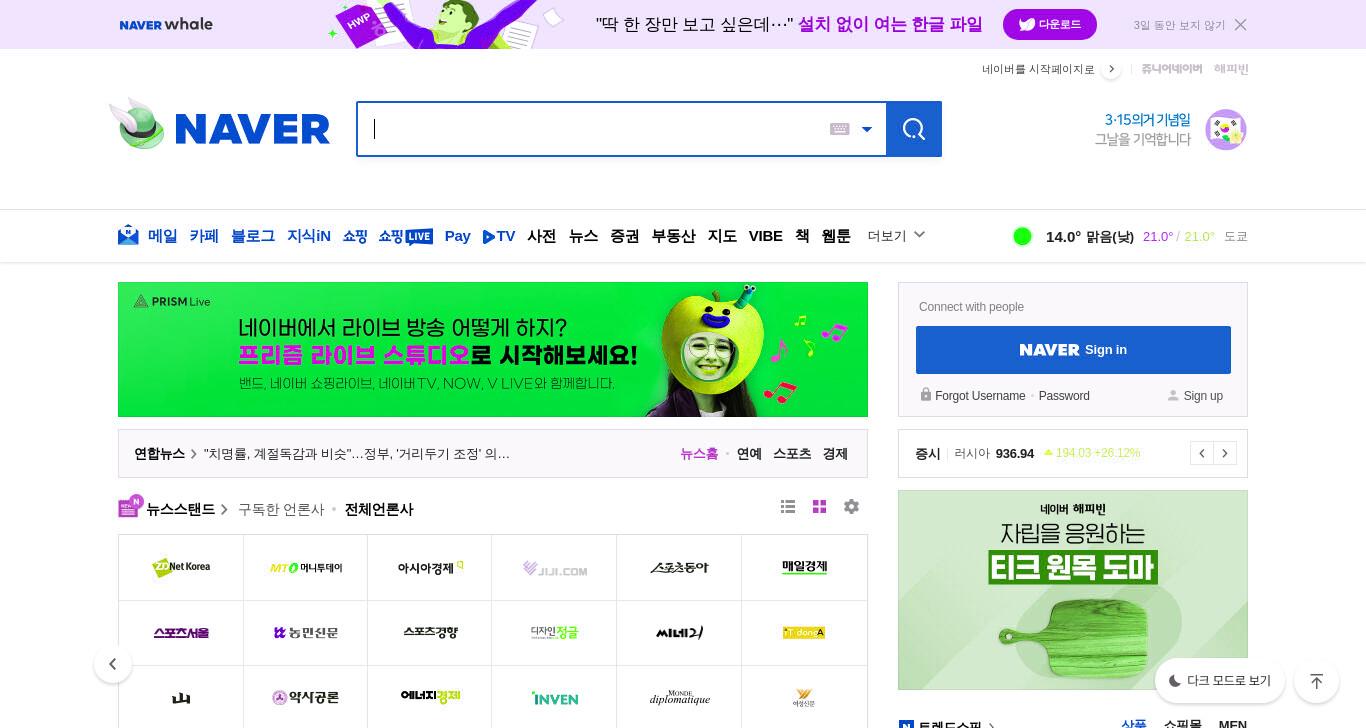Switch newsstand to list view
This screenshot has width=1366, height=728.
788,507
